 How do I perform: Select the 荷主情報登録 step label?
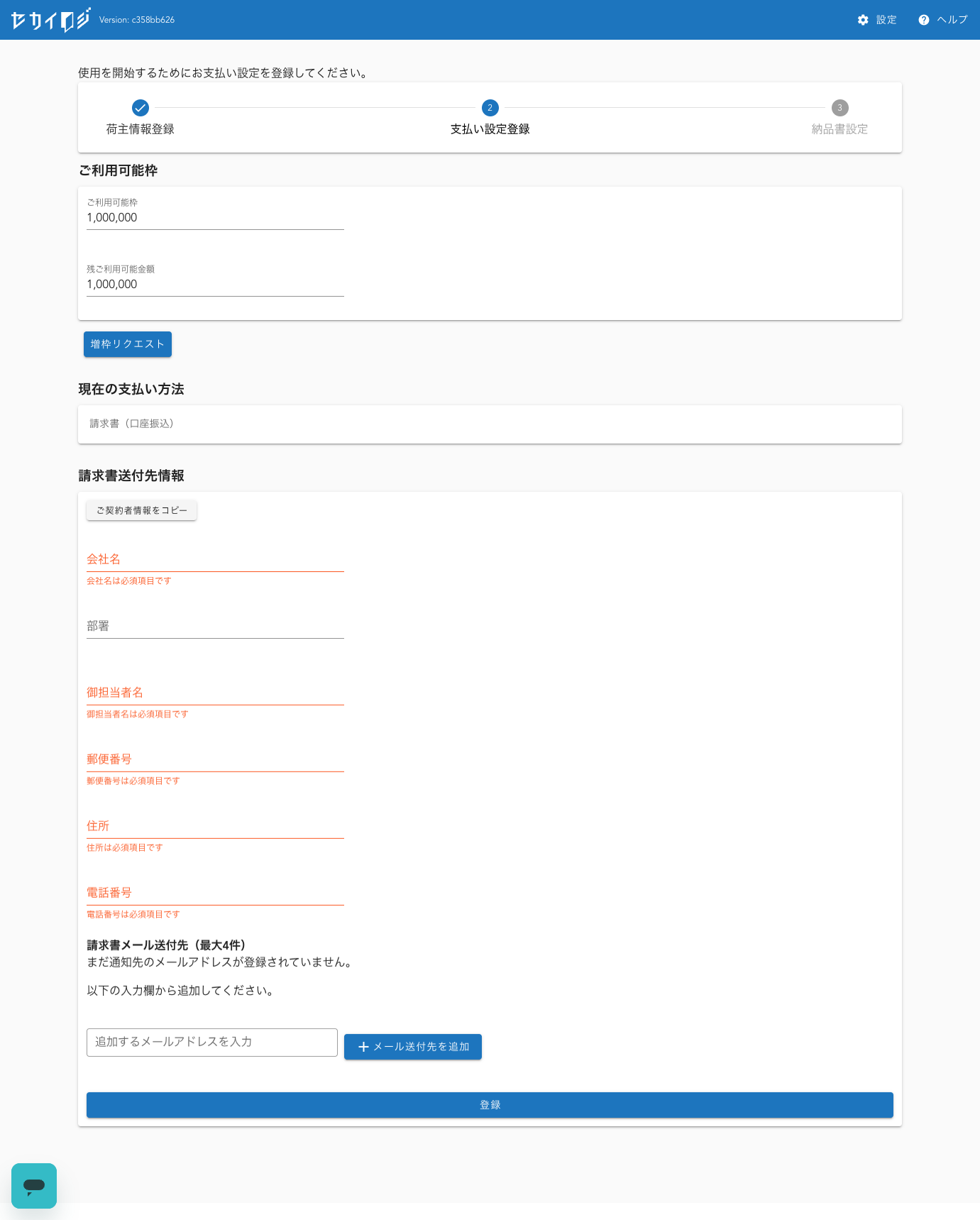(141, 129)
